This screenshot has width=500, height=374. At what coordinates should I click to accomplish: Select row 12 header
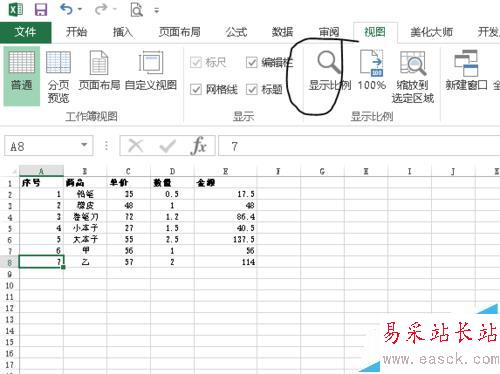(10, 308)
